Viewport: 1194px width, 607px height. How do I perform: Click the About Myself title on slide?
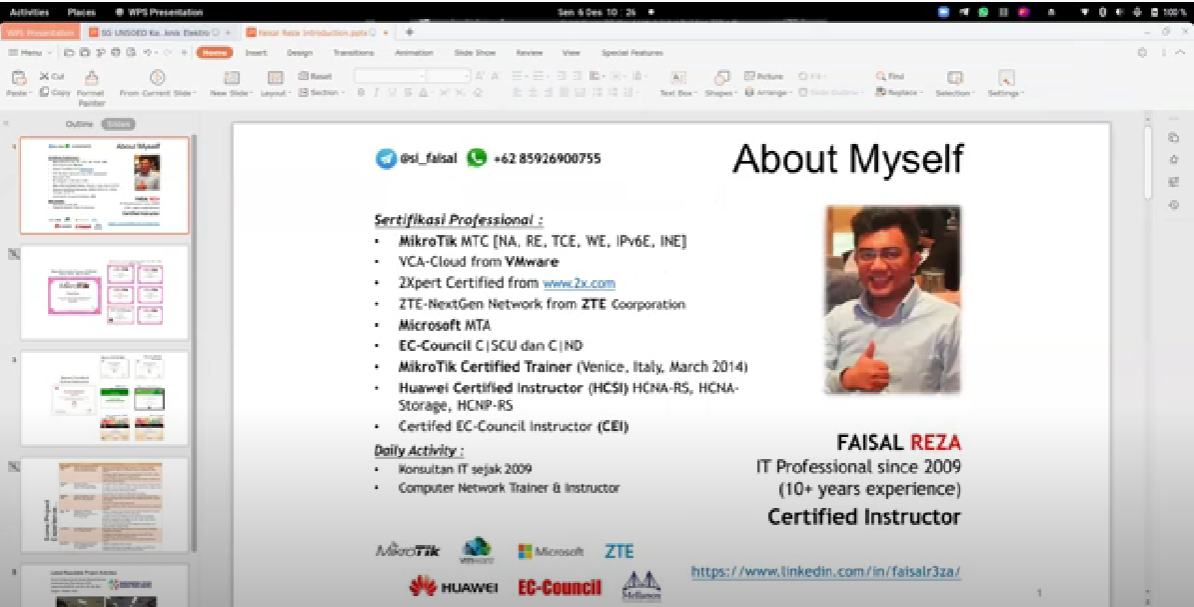point(848,159)
